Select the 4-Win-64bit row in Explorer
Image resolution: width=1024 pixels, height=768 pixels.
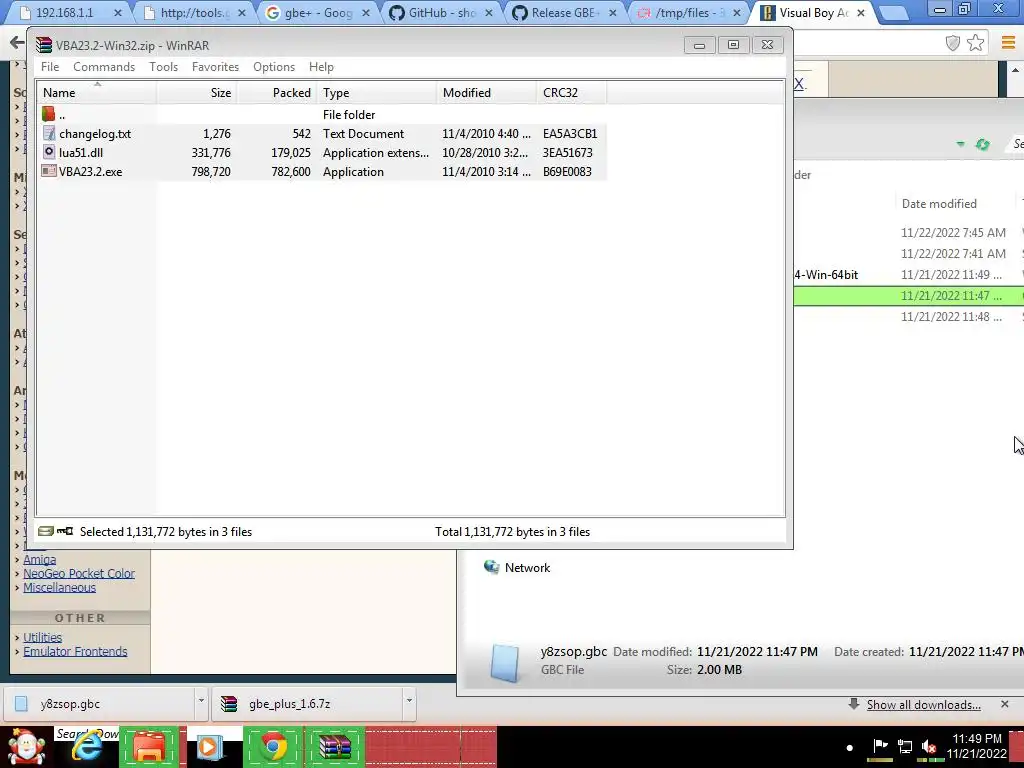click(909, 274)
